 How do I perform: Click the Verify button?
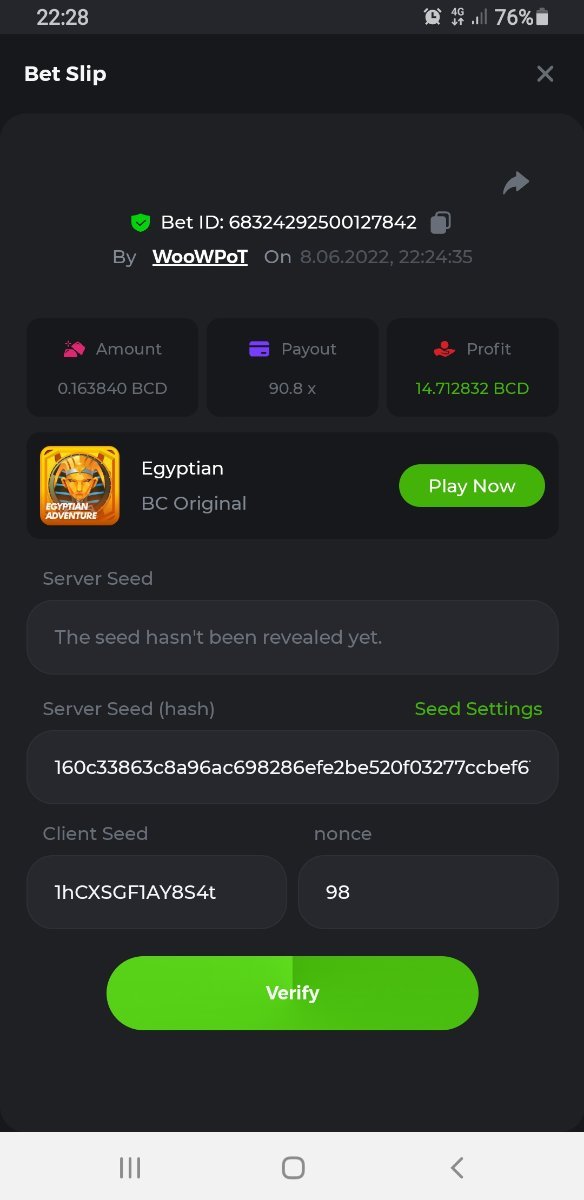click(292, 993)
